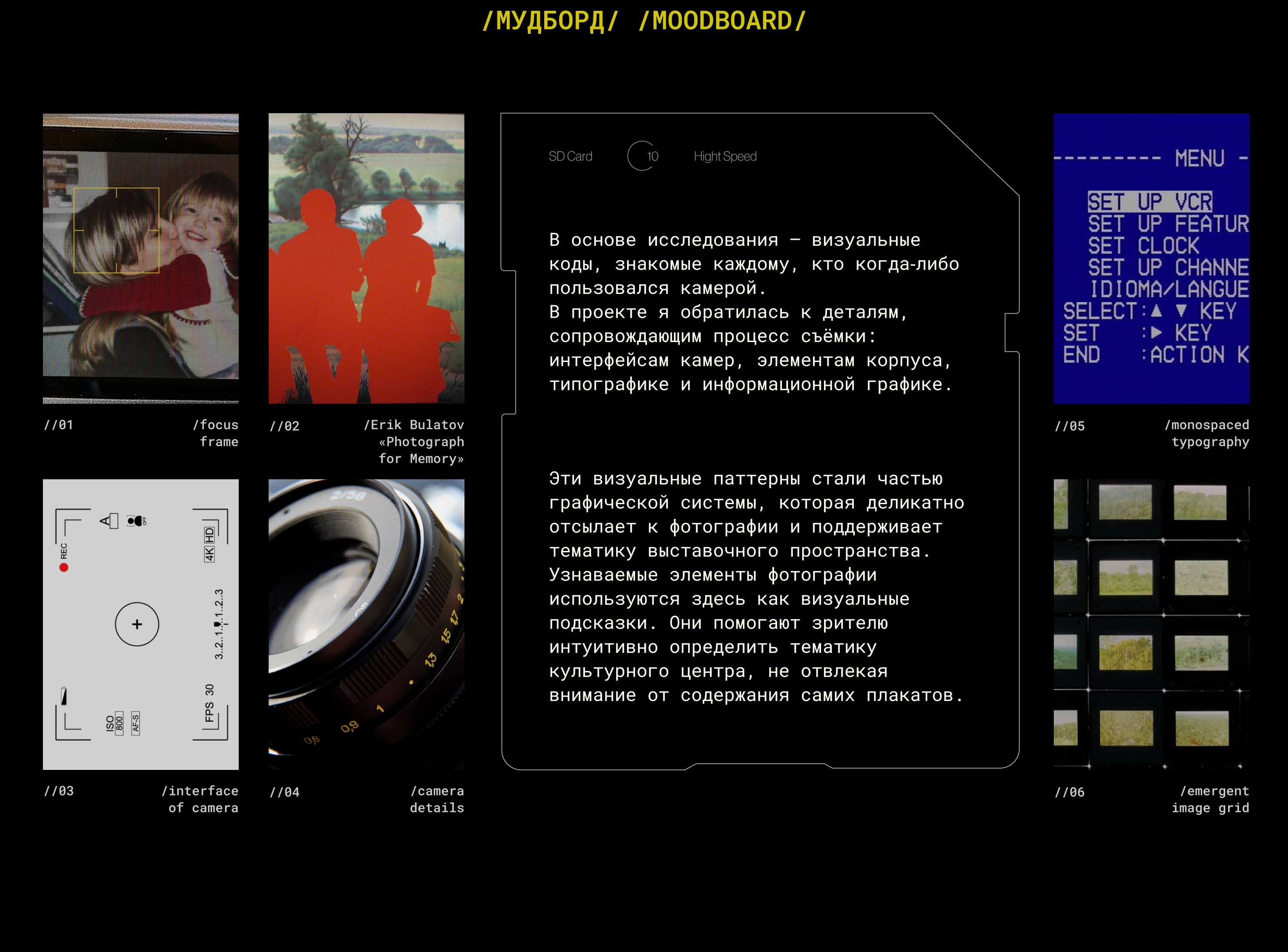Click paragraph starting 'В основе исследования'
Viewport: 1288px width, 952px height.
coord(754,312)
